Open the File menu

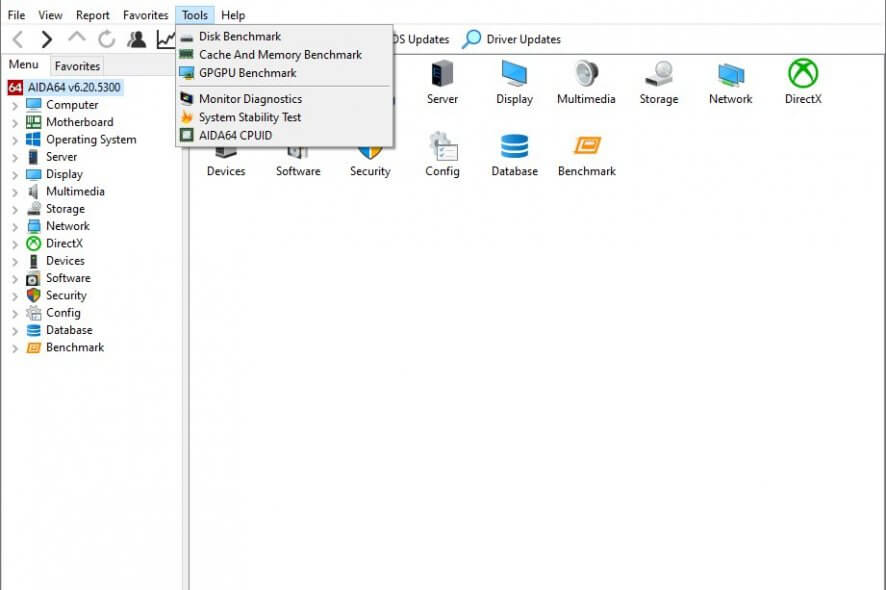pos(16,15)
